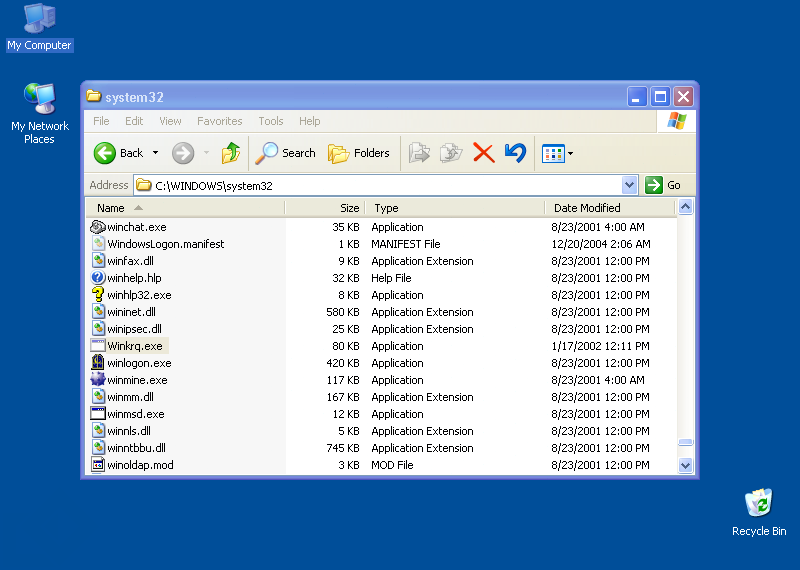Image resolution: width=800 pixels, height=570 pixels.
Task: Open the View menu
Action: coord(170,121)
